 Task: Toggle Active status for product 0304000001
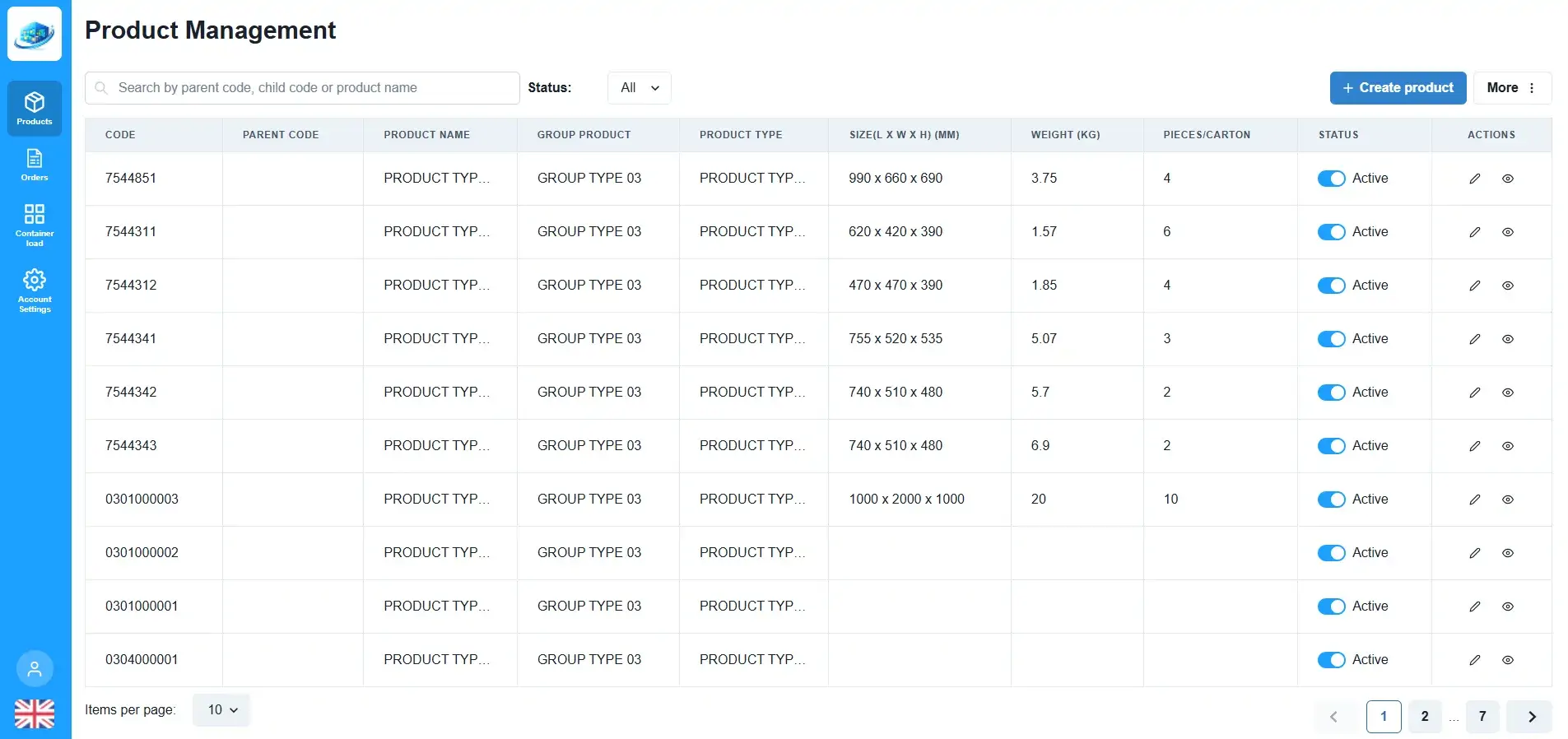tap(1331, 660)
